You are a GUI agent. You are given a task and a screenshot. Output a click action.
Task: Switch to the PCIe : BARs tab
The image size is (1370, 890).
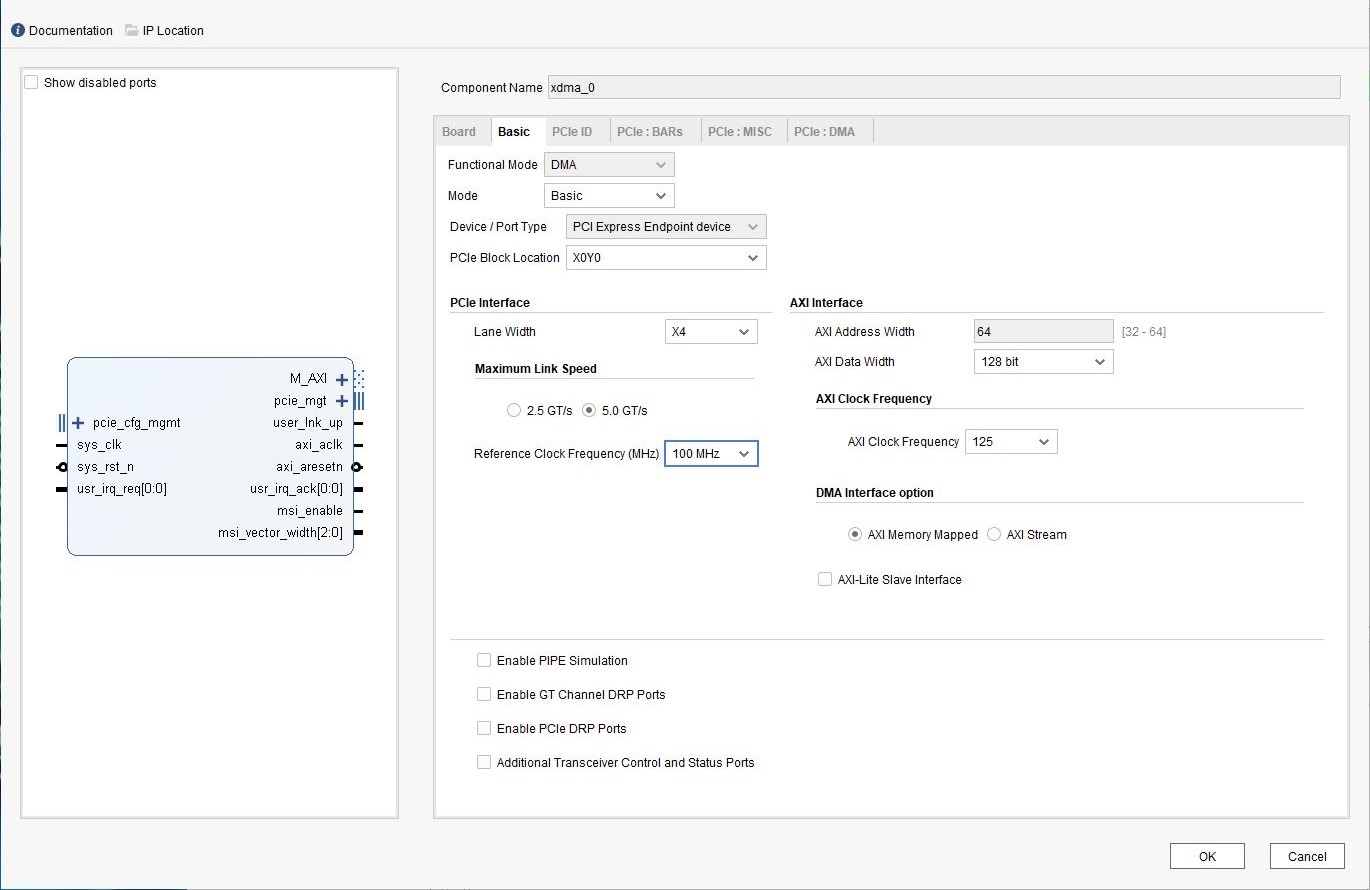click(x=650, y=132)
